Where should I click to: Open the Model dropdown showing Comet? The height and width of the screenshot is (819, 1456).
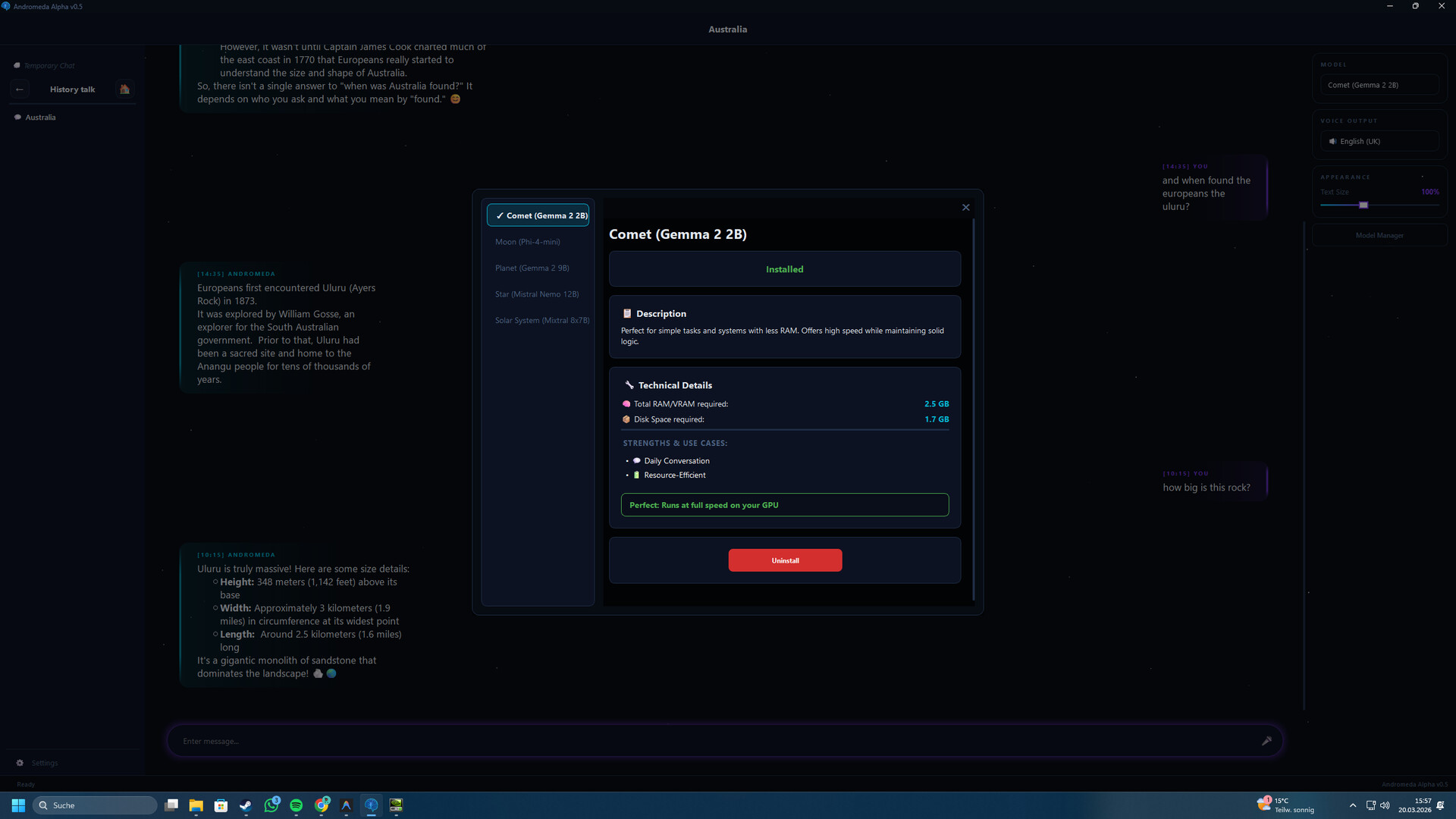pos(1379,85)
